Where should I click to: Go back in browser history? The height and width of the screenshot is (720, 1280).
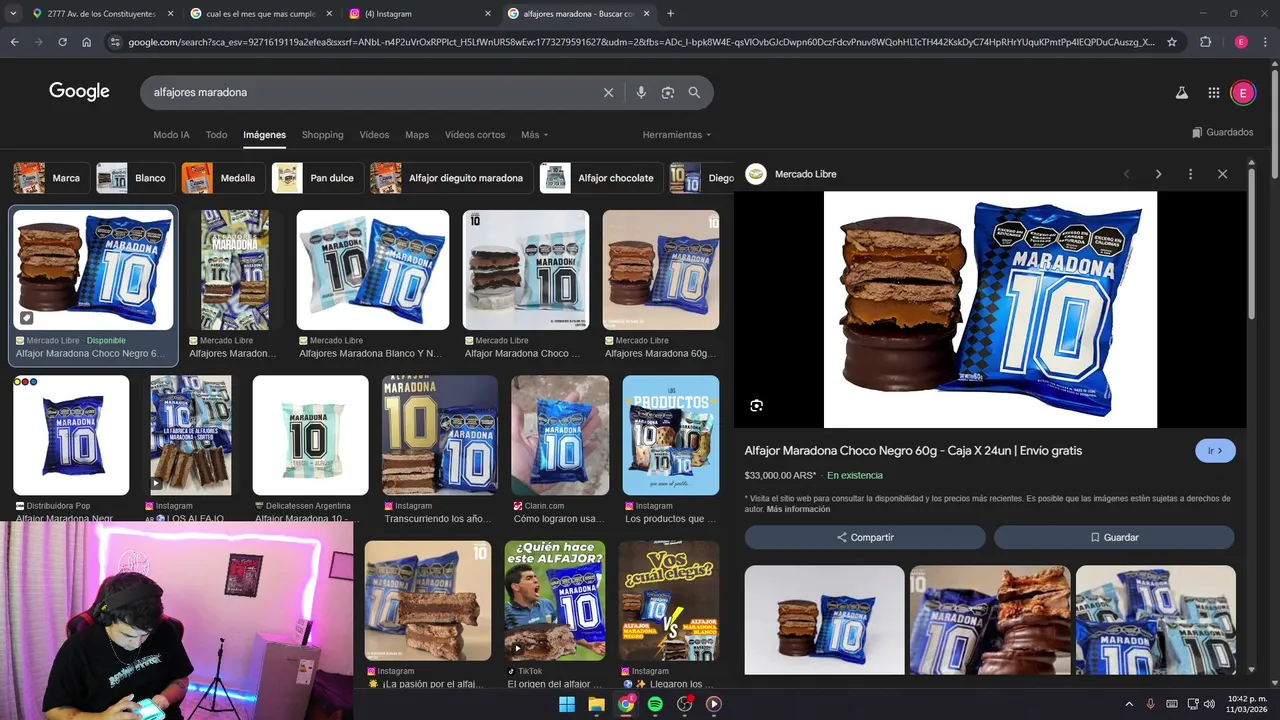coord(14,42)
